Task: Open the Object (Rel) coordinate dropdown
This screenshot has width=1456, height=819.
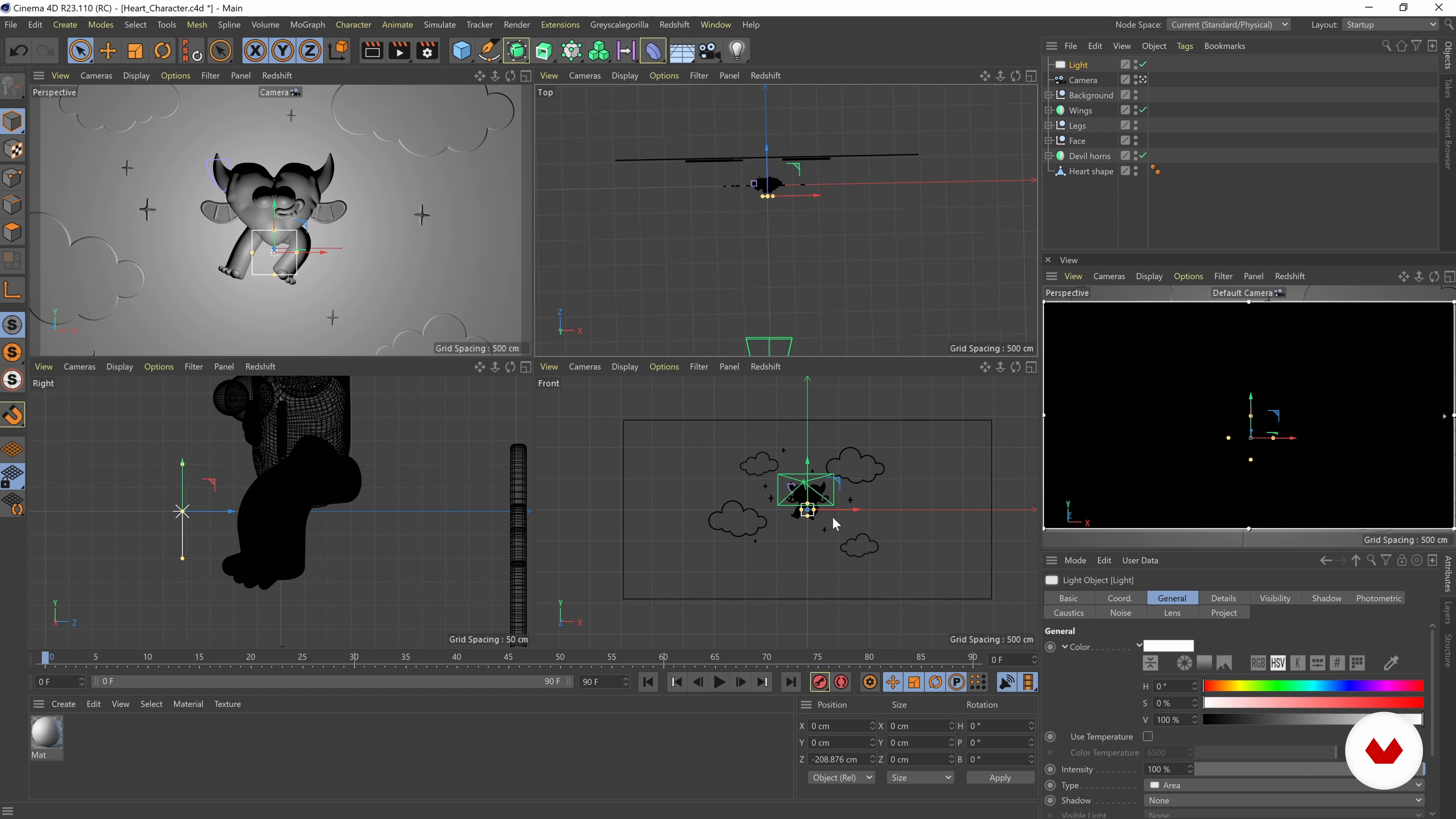Action: pyautogui.click(x=841, y=778)
